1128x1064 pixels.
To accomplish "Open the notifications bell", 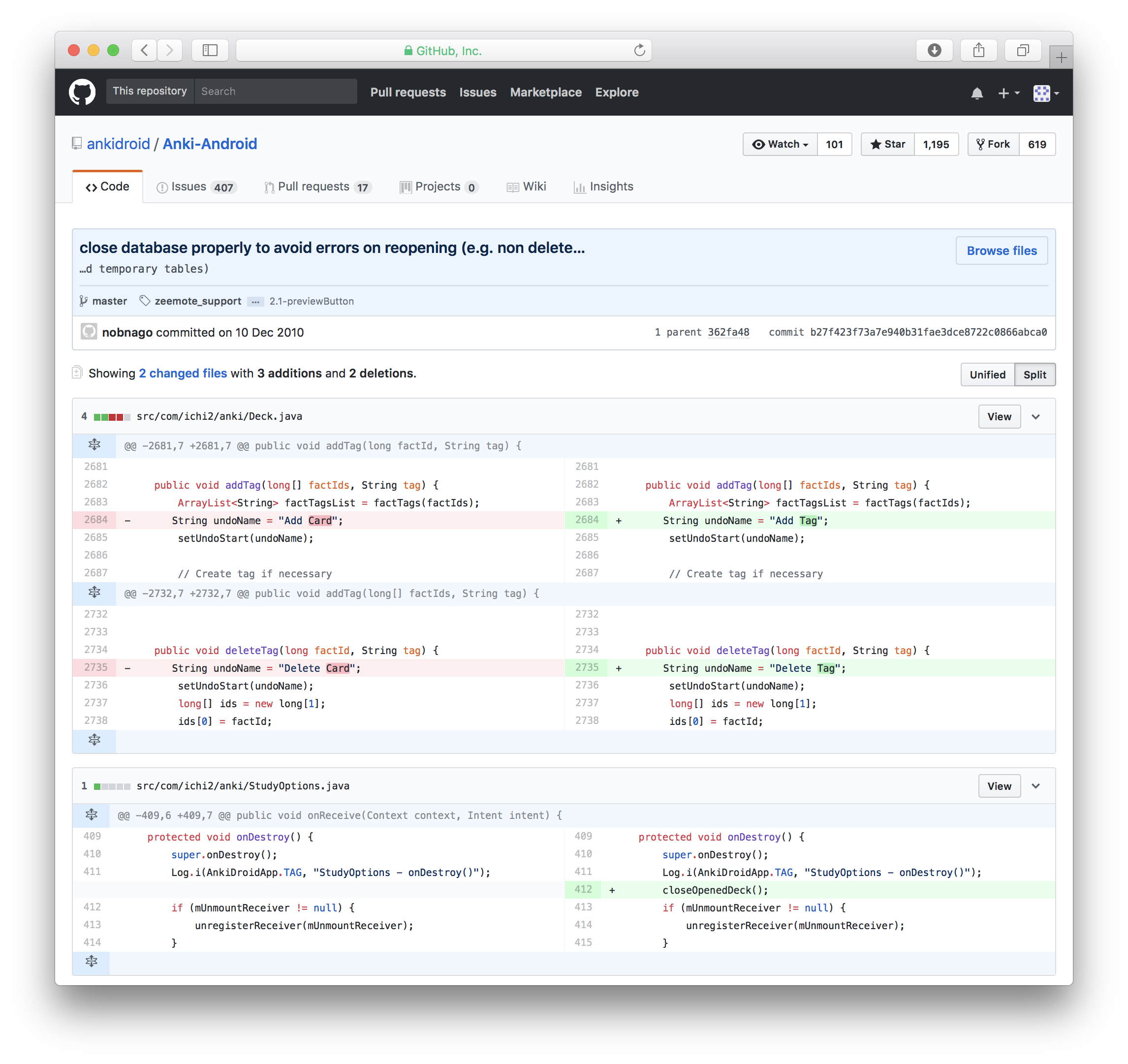I will pyautogui.click(x=976, y=93).
